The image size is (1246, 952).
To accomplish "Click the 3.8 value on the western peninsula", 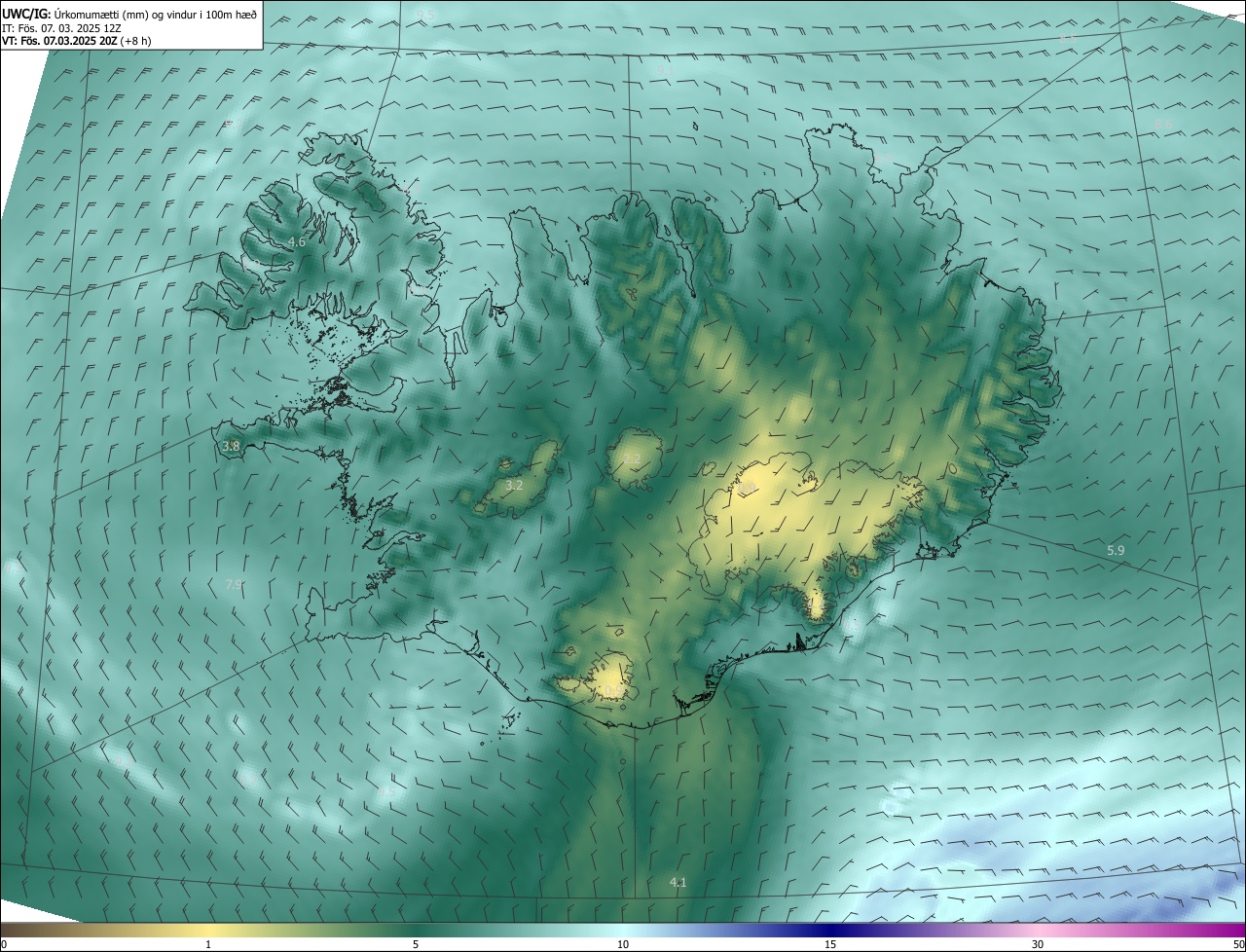I will click(231, 446).
